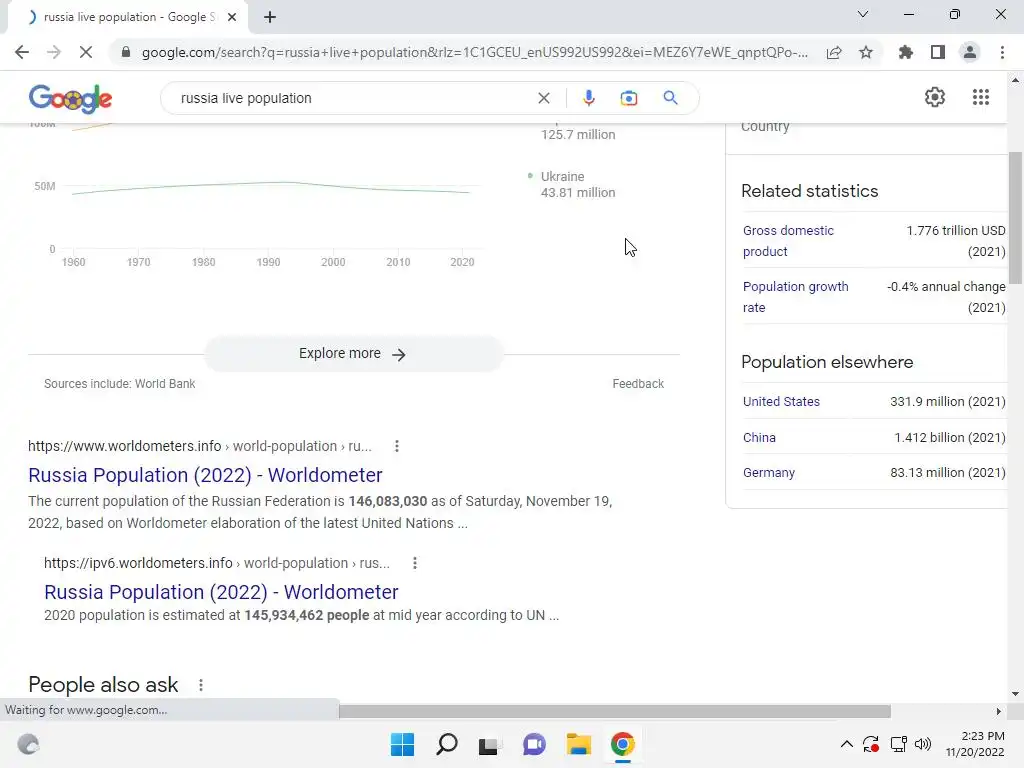1024x768 pixels.
Task: Open the Chrome extensions menu
Action: coord(905,52)
